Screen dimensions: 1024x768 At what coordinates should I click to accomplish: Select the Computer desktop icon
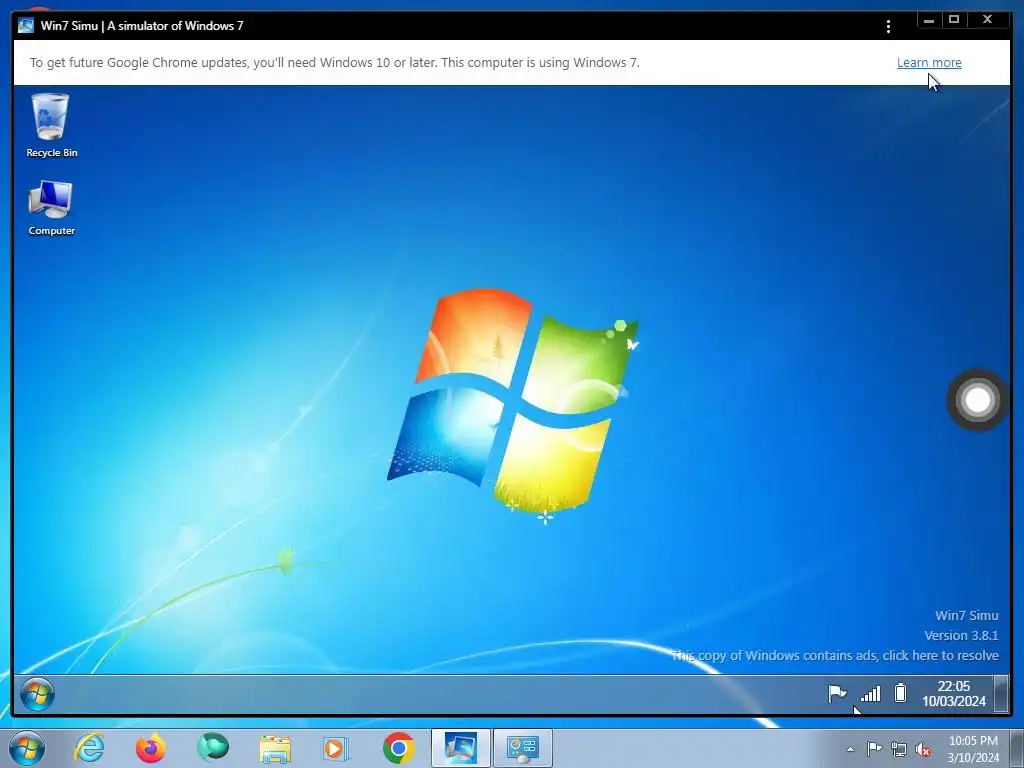[51, 208]
